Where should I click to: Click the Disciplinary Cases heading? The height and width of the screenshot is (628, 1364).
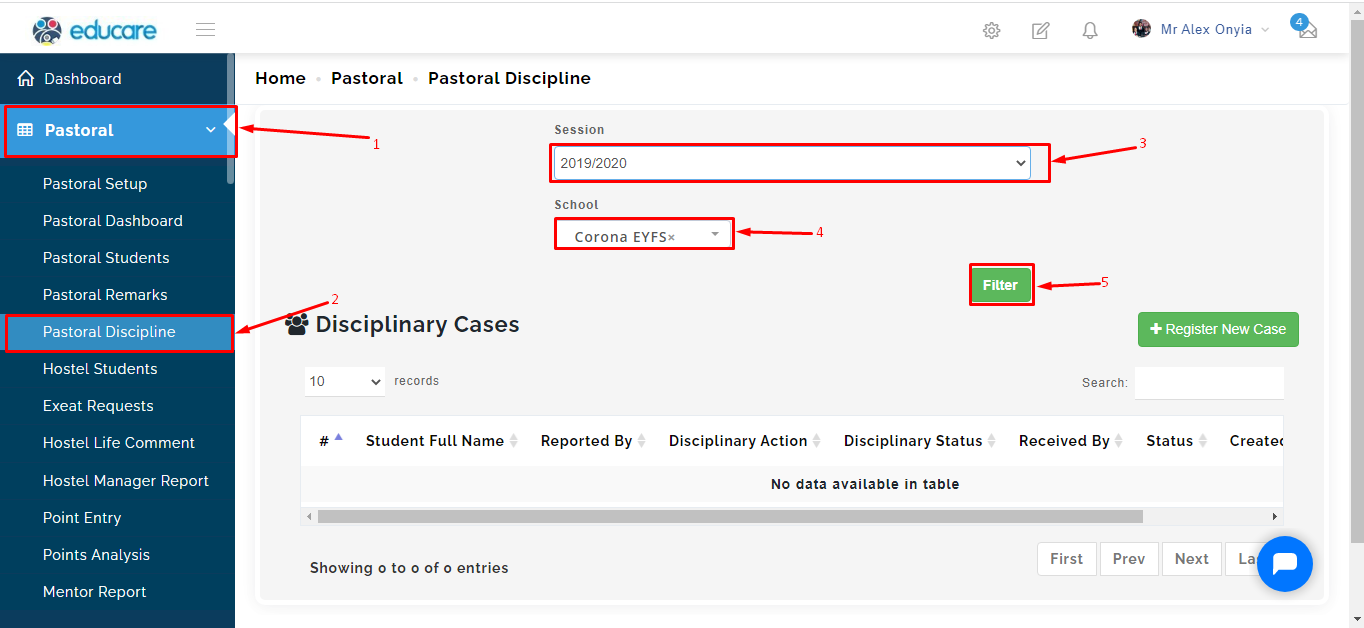(x=418, y=325)
